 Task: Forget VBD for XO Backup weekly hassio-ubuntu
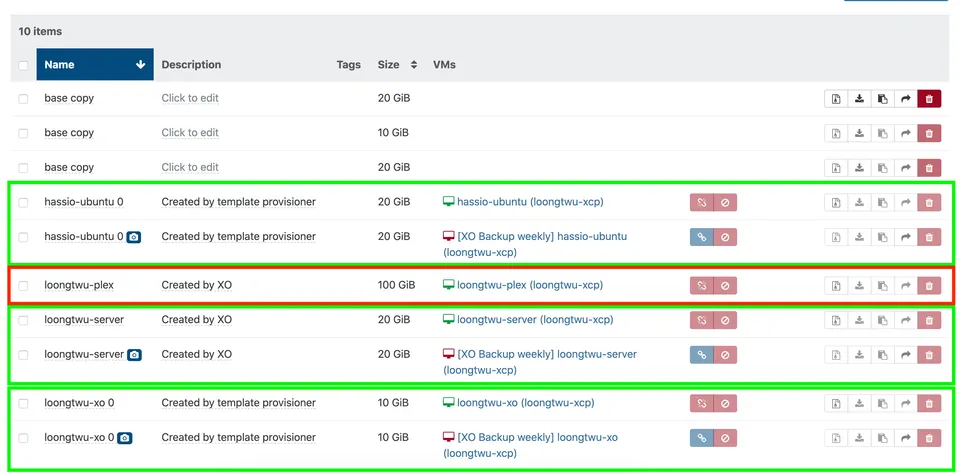pos(725,237)
